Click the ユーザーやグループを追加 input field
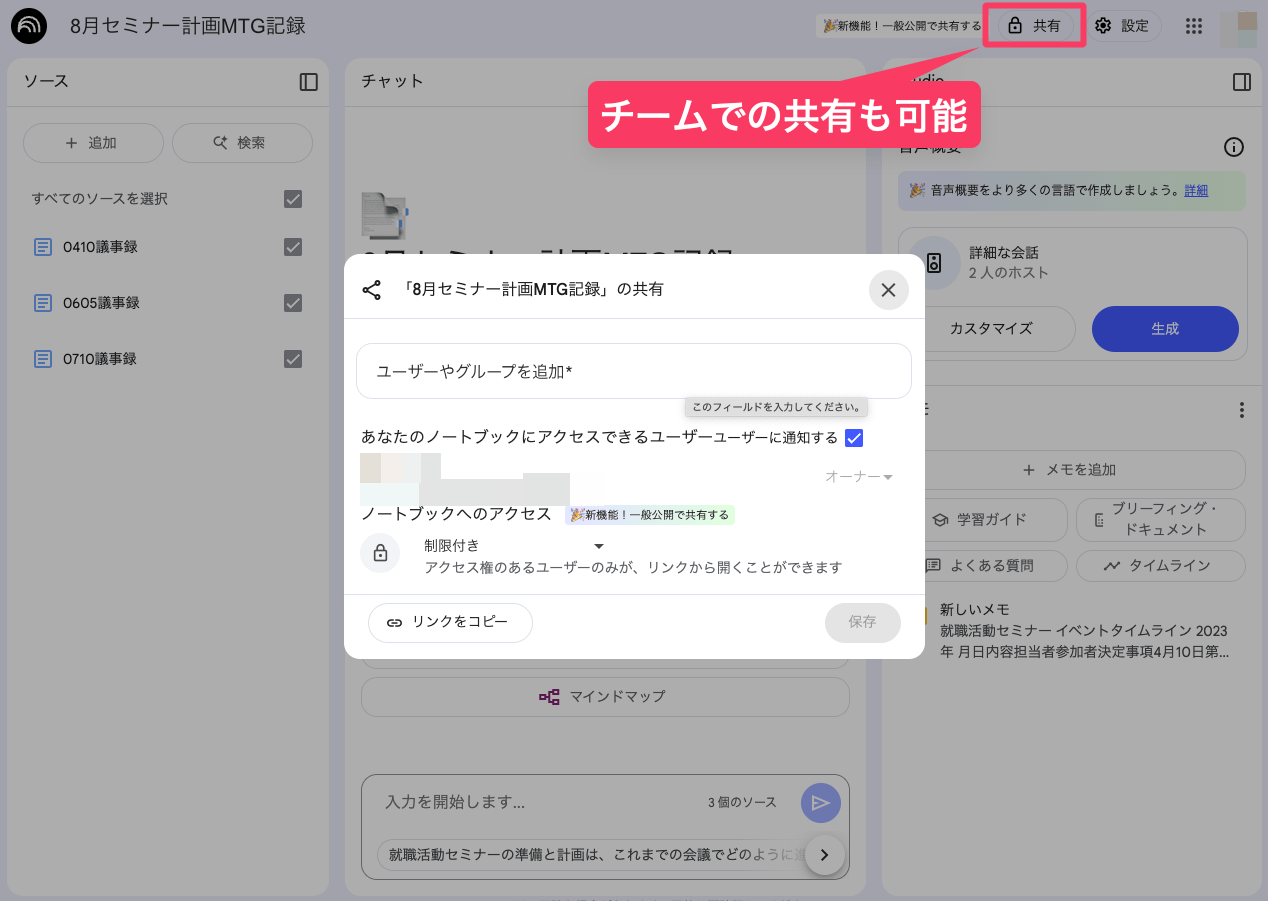1268x901 pixels. (x=633, y=371)
